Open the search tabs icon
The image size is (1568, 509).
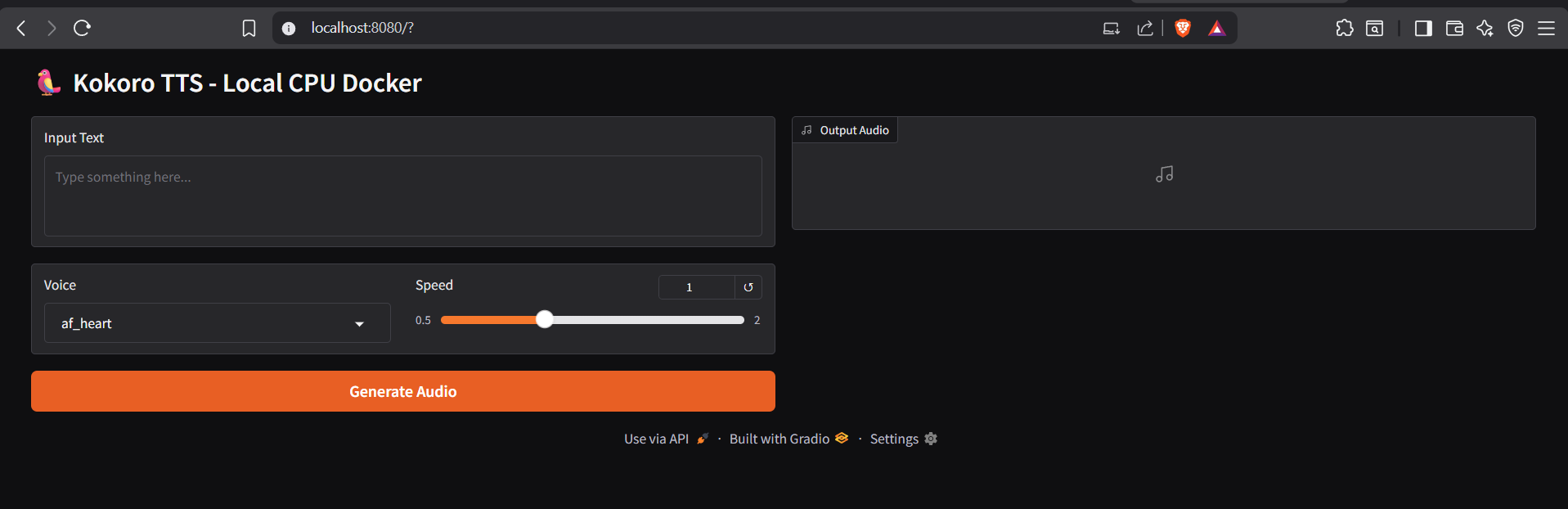tap(1375, 29)
